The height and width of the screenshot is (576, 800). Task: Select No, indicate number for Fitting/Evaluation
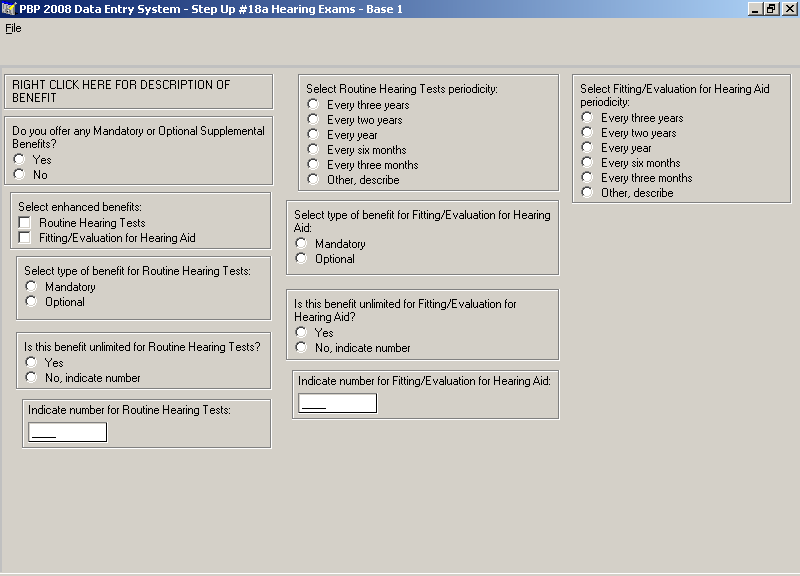coord(301,347)
